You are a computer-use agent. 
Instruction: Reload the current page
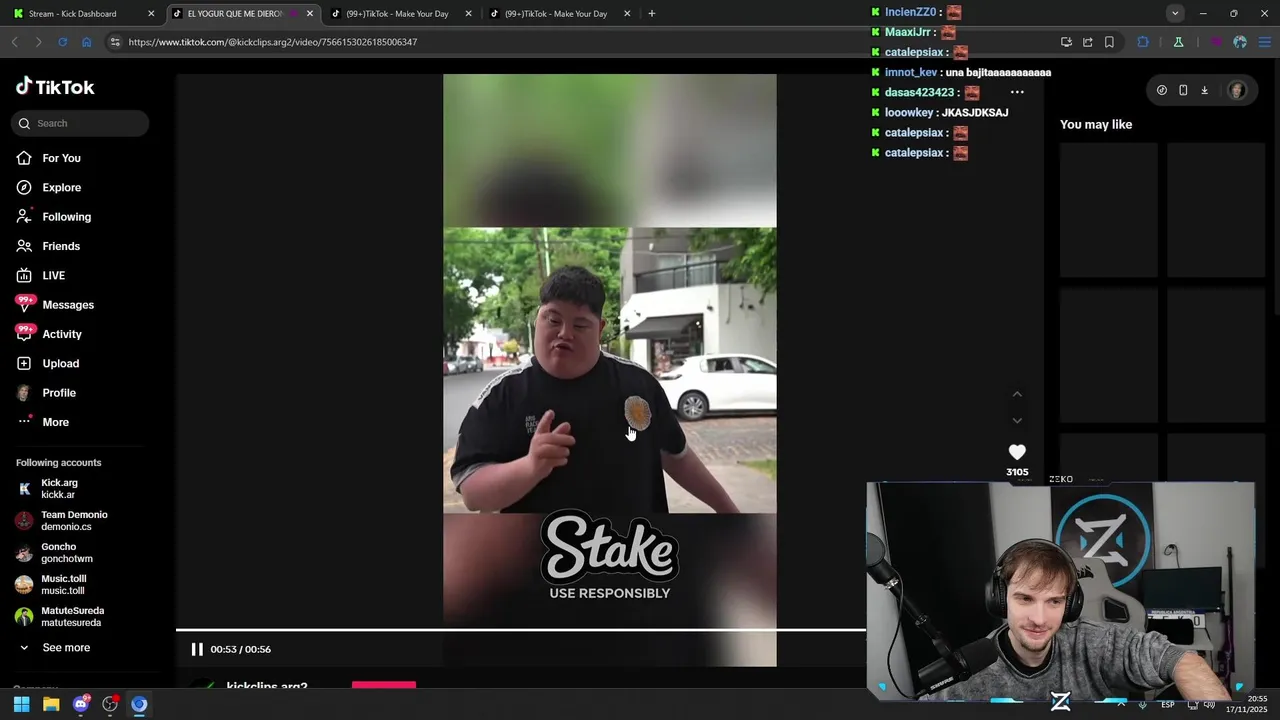pyautogui.click(x=62, y=42)
